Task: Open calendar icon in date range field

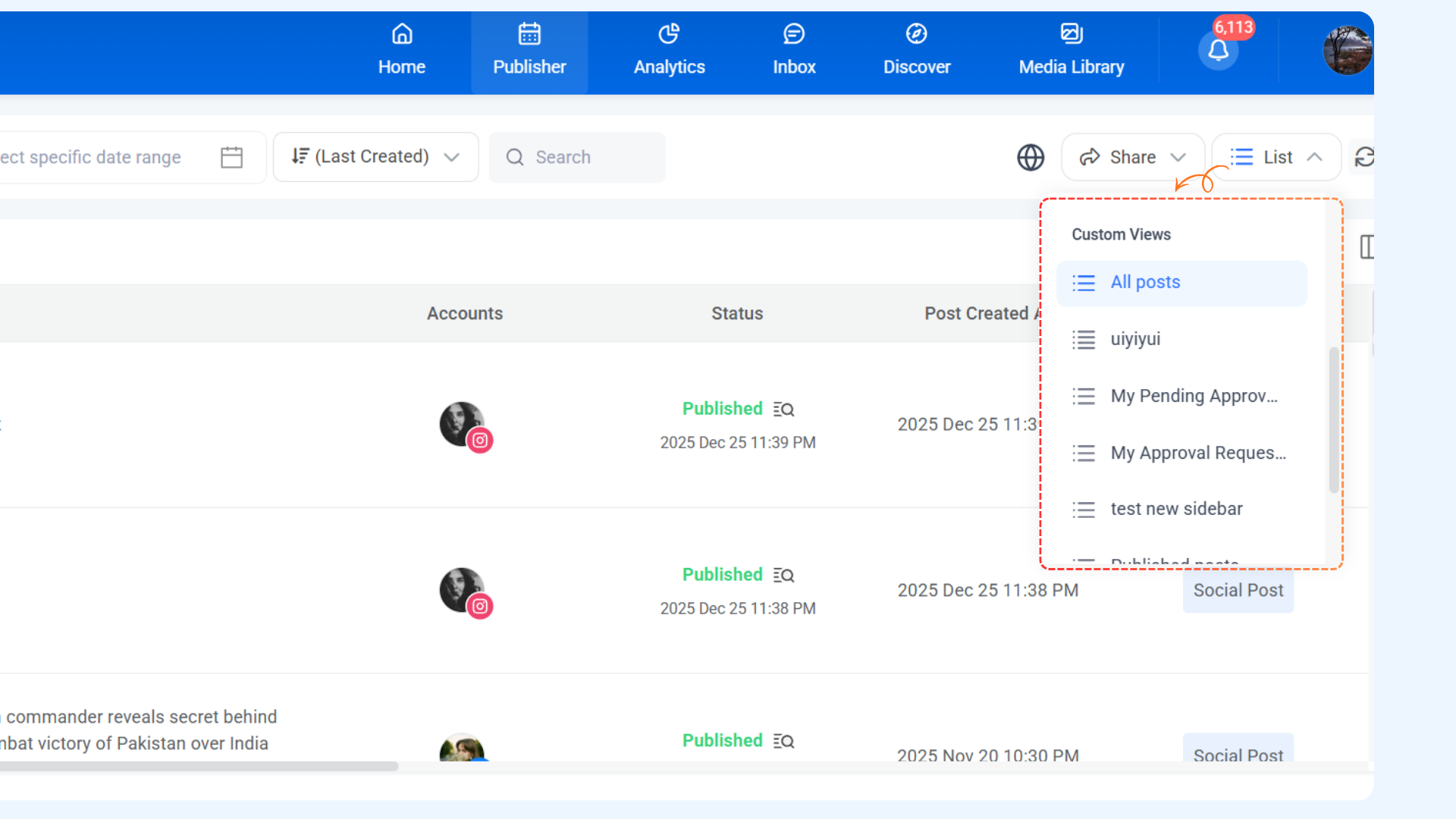Action: pyautogui.click(x=231, y=157)
